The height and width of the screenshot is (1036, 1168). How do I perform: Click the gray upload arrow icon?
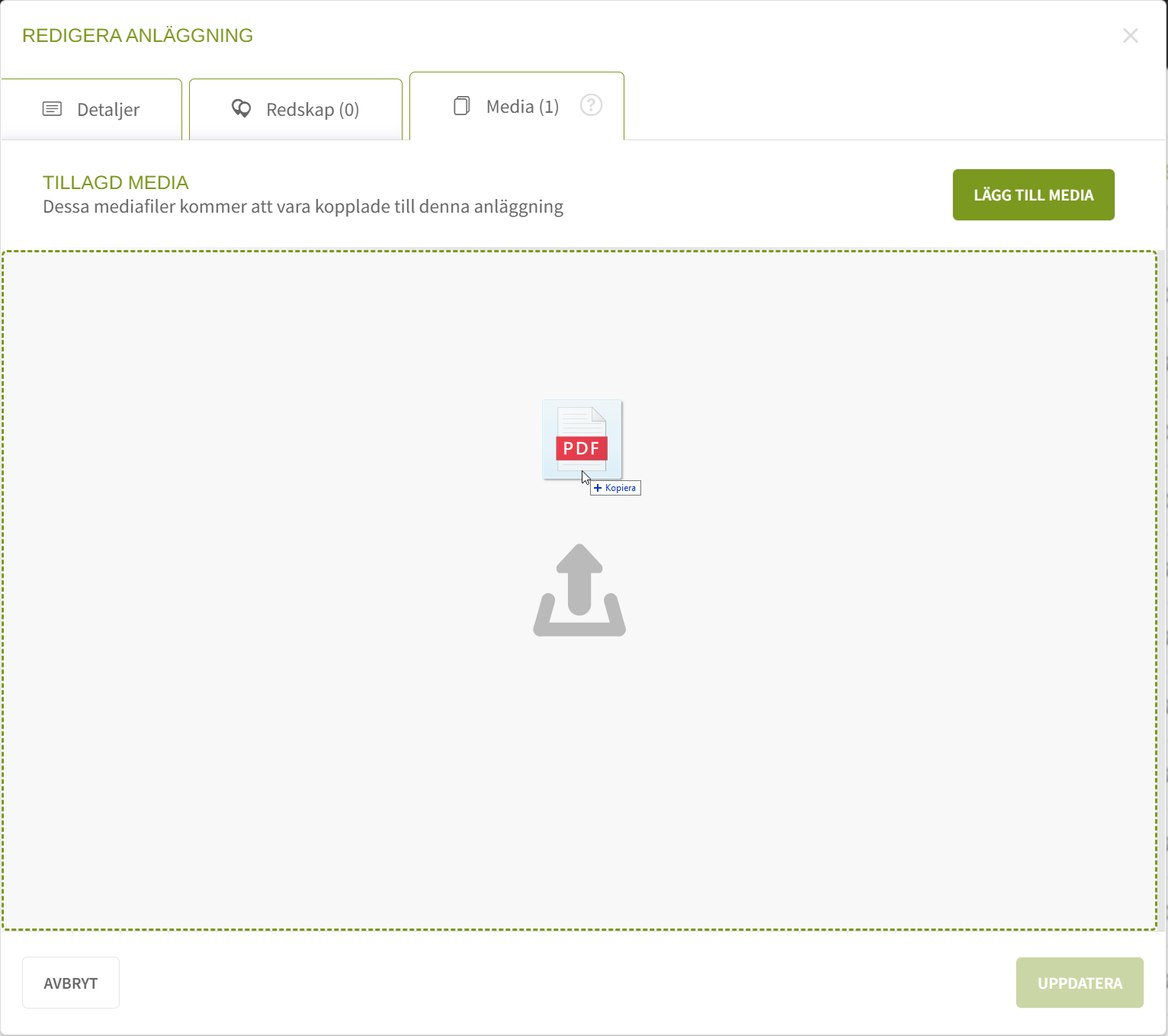tap(579, 590)
